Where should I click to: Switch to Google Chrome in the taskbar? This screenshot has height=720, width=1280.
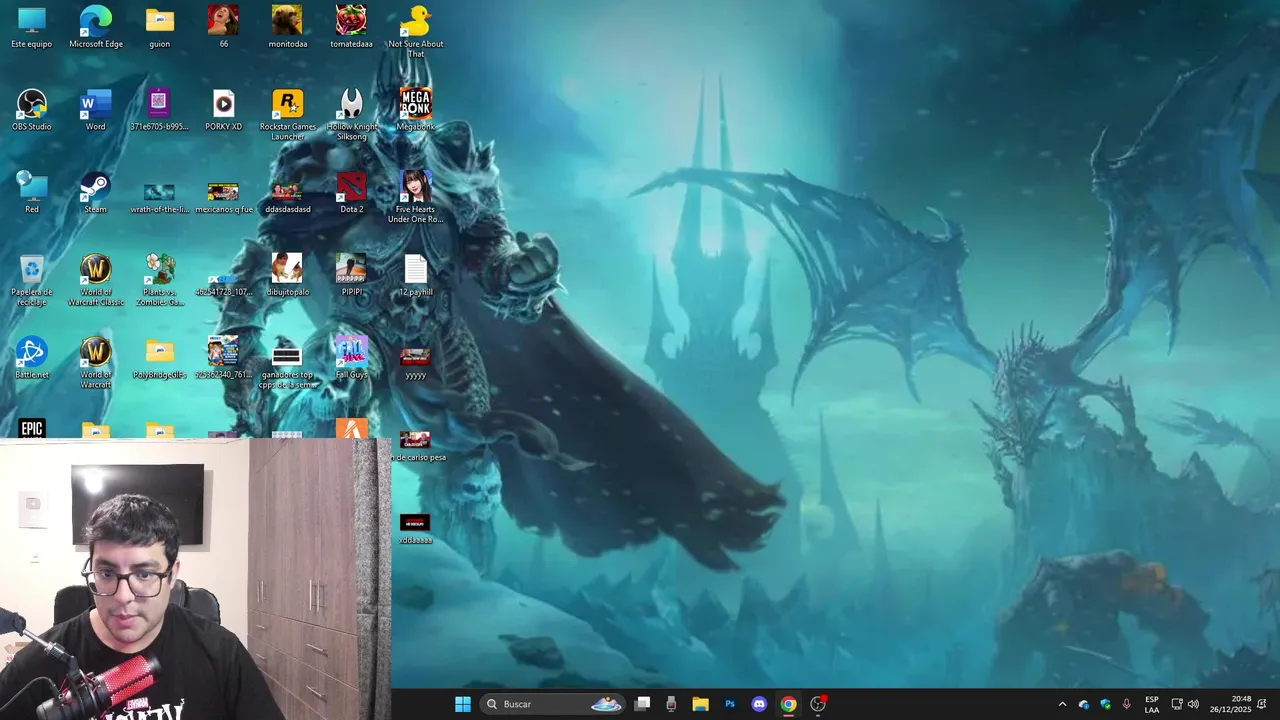click(x=788, y=704)
